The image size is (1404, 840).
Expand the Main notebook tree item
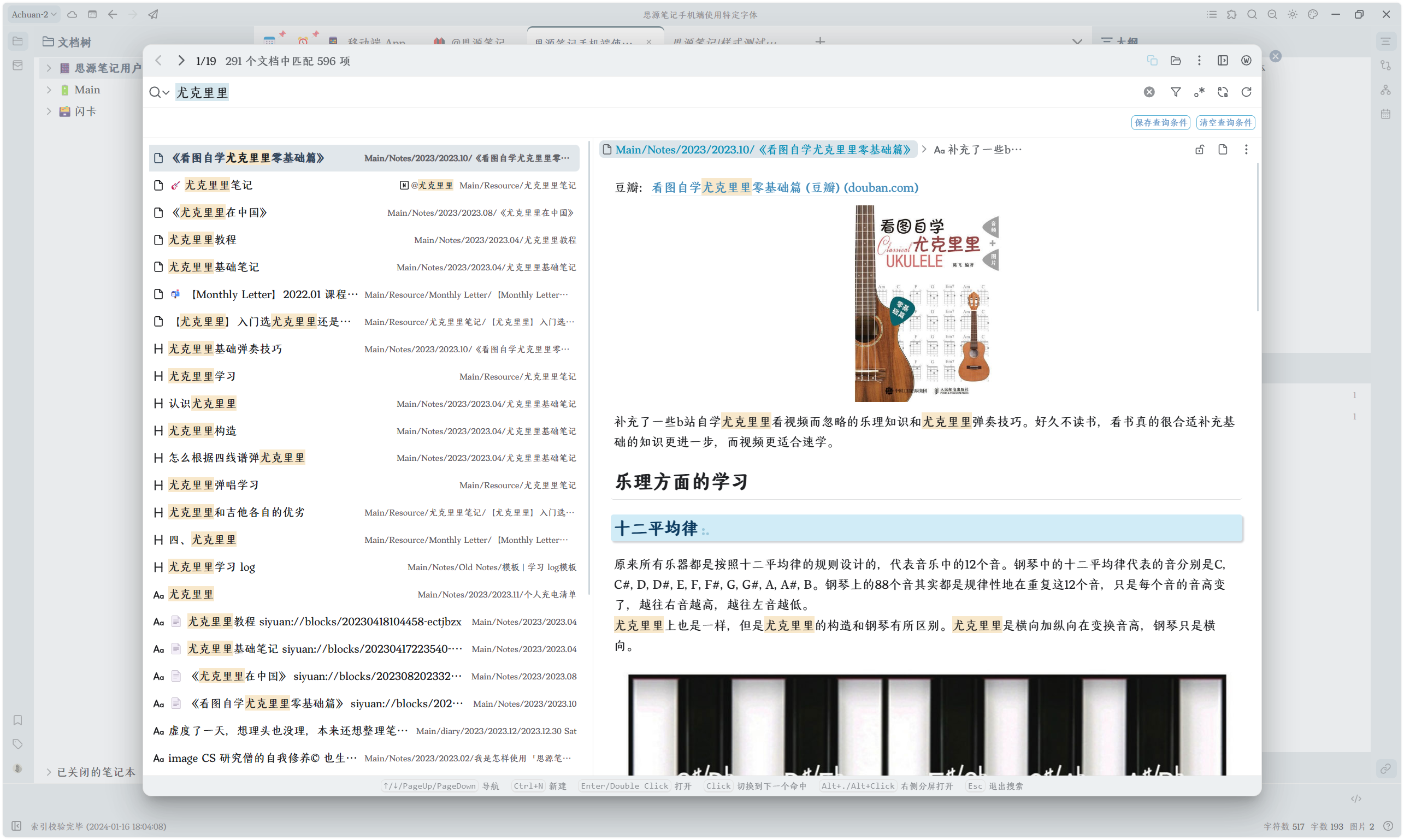point(49,90)
